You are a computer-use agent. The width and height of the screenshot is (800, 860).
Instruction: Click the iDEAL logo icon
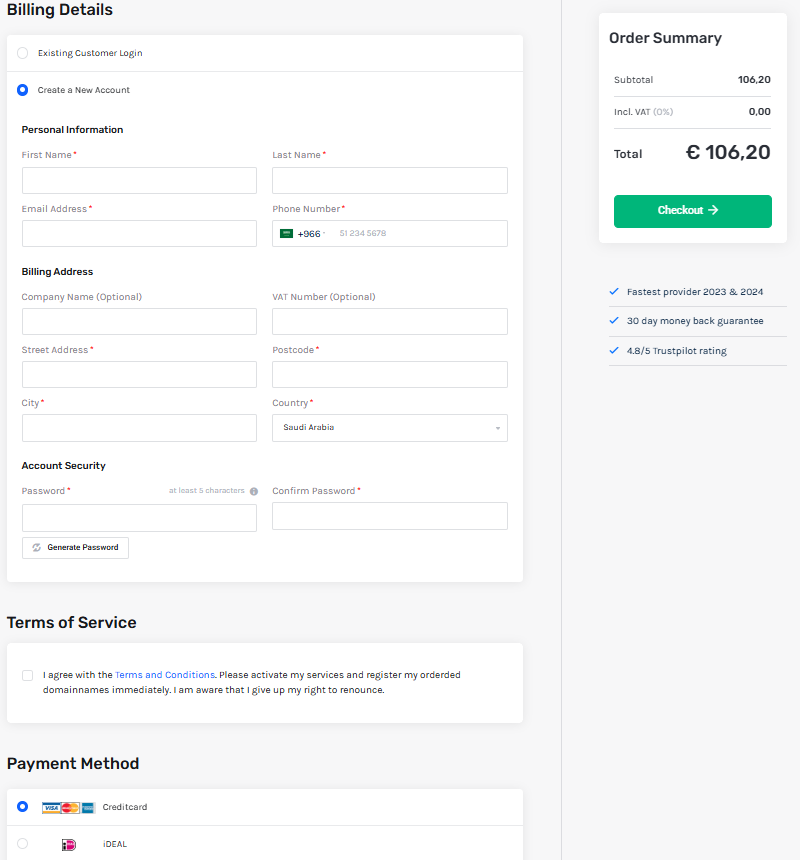click(x=69, y=845)
